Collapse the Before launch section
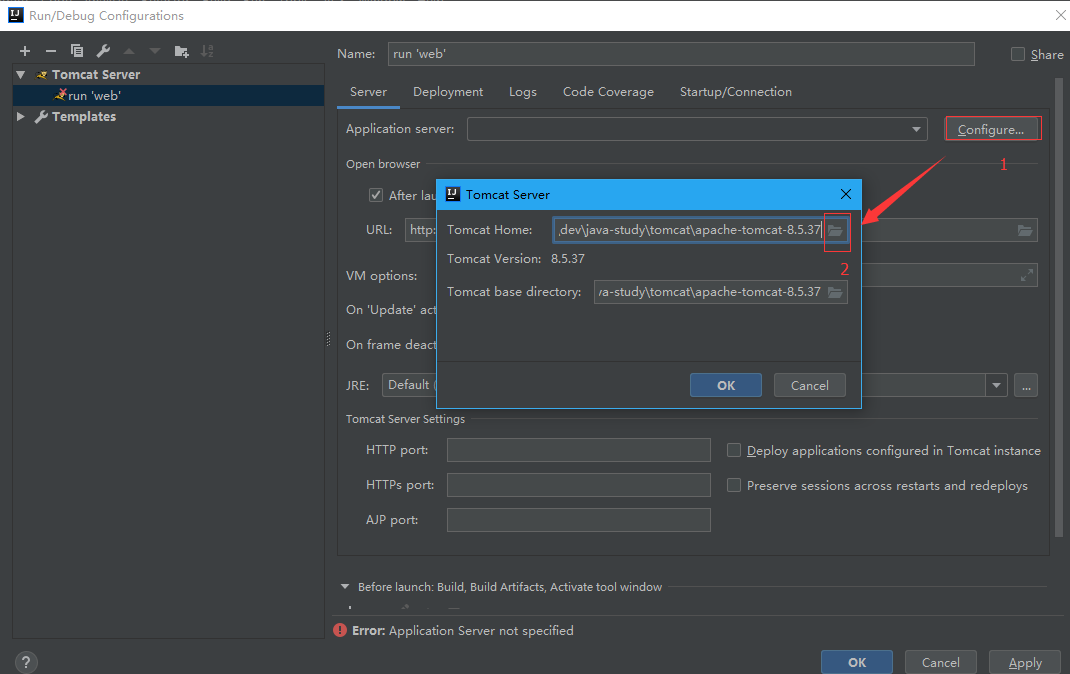1070x674 pixels. click(345, 587)
